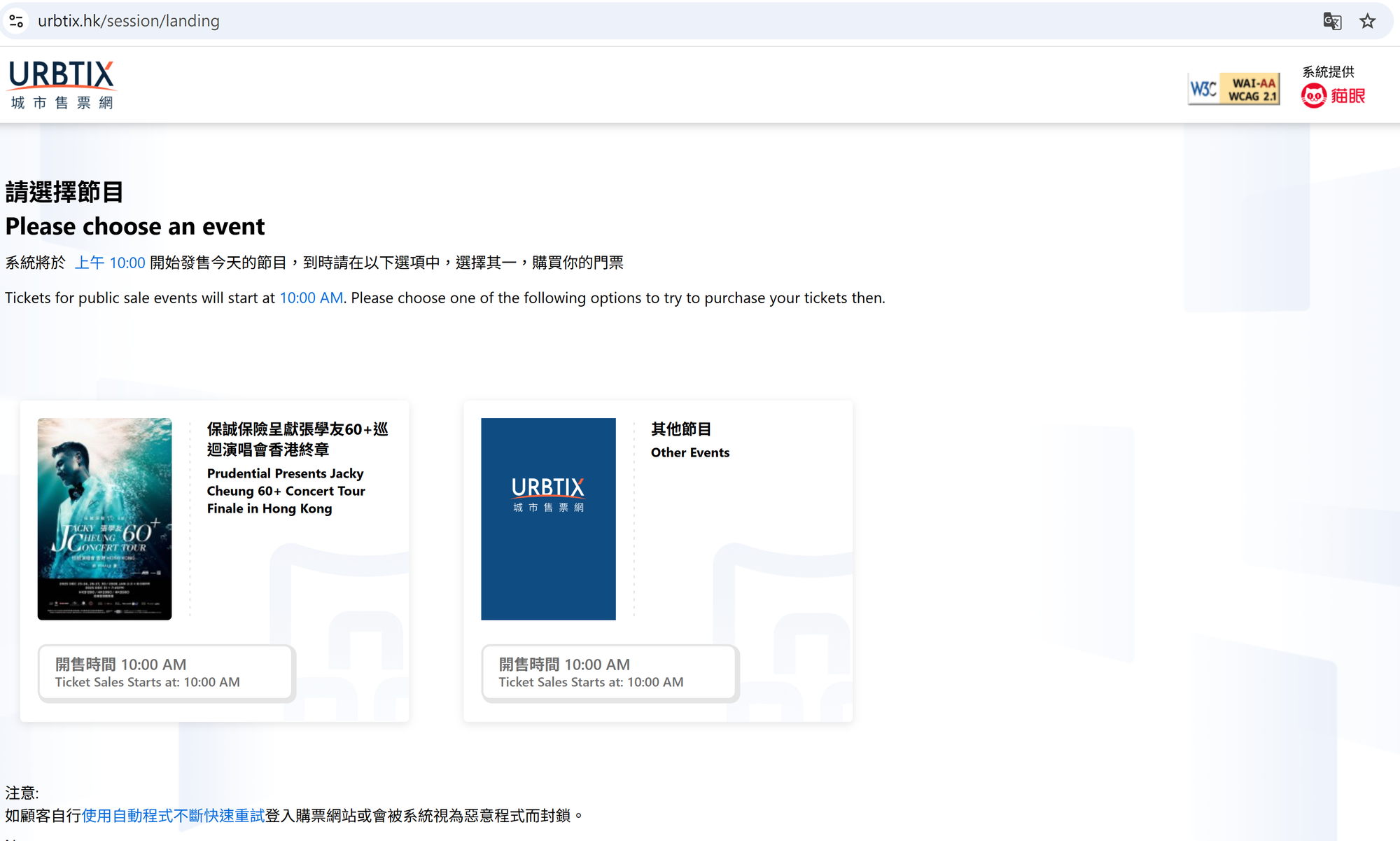Screen dimensions: 1400x841
Task: Click the URL text in address bar
Action: point(129,21)
